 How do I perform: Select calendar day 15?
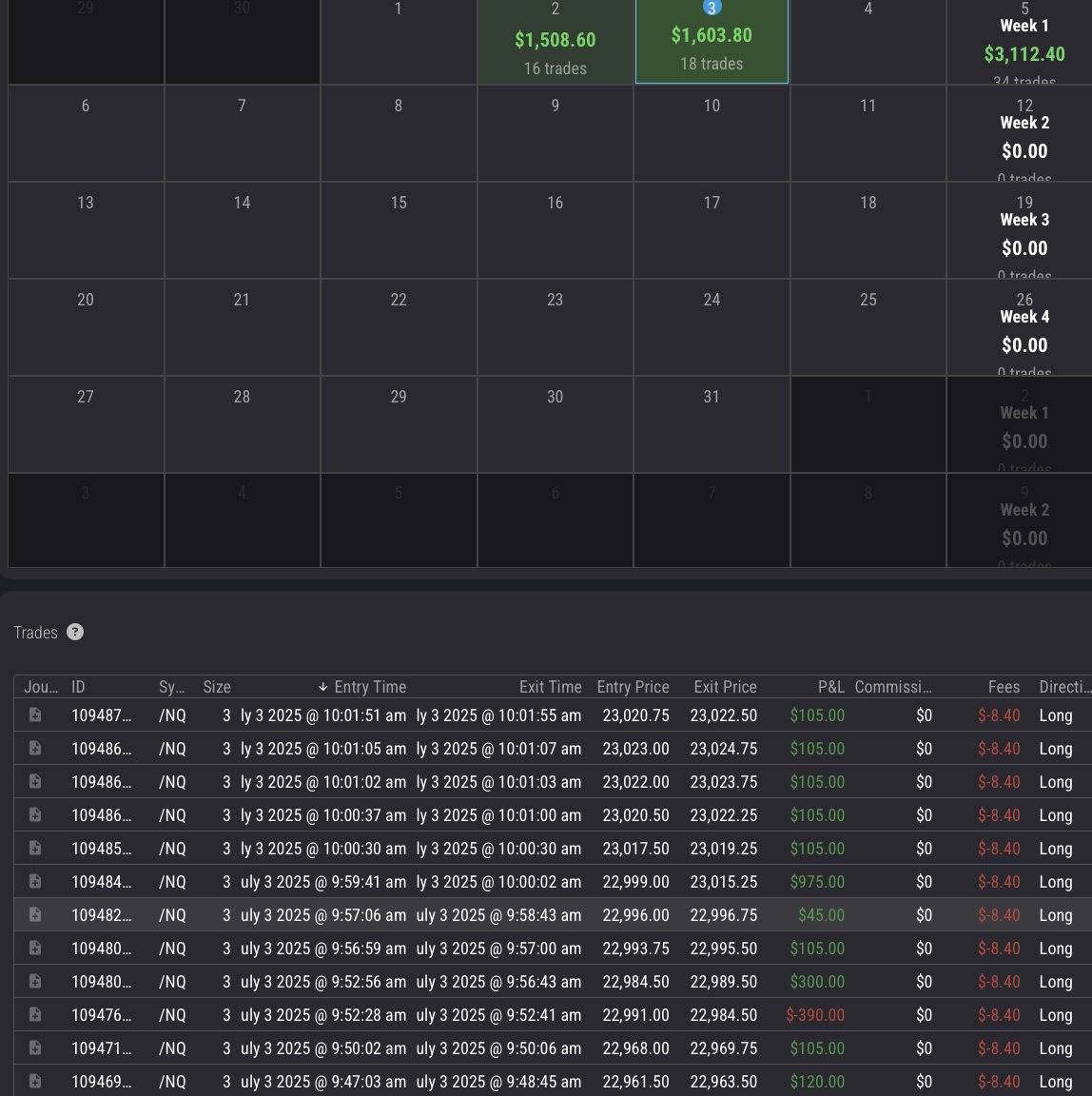(399, 230)
